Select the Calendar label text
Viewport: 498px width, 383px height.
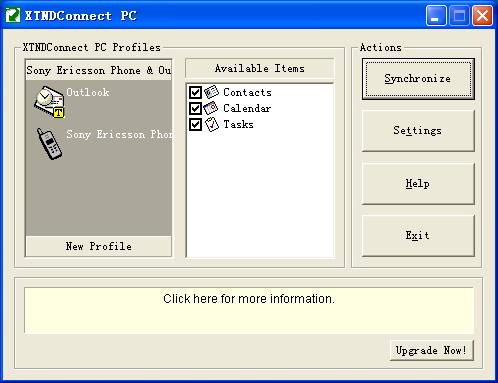coord(247,108)
